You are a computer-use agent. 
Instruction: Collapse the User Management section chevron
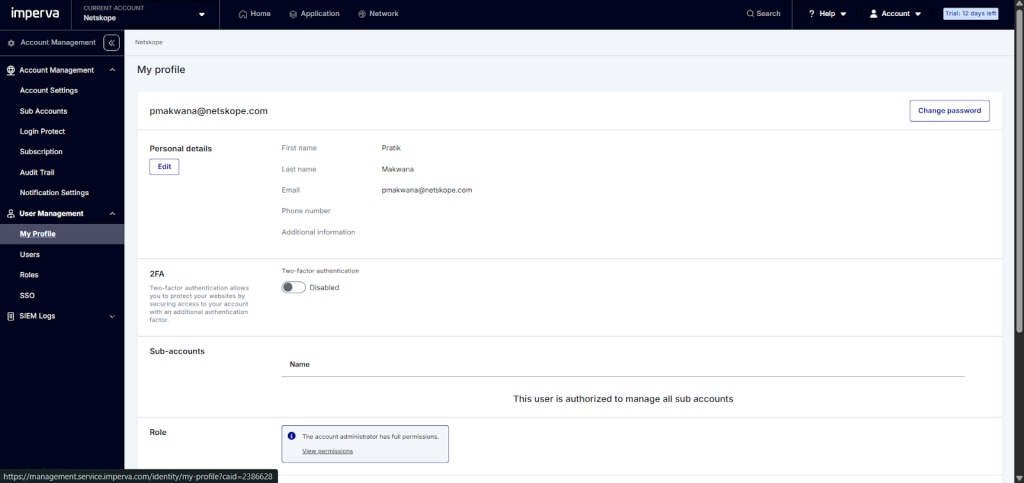point(112,213)
